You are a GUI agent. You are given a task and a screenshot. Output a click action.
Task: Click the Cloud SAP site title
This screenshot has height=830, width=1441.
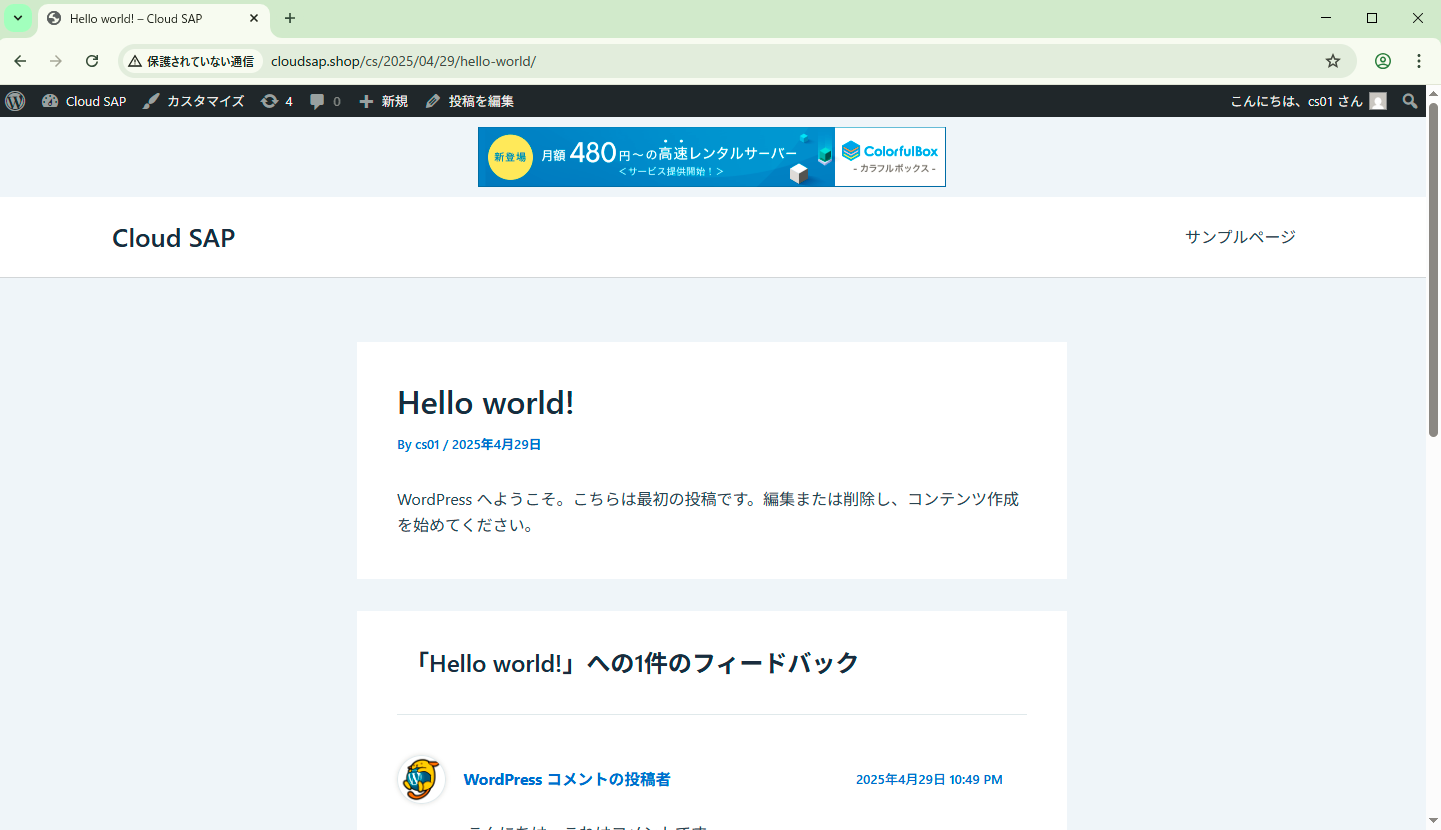point(174,238)
